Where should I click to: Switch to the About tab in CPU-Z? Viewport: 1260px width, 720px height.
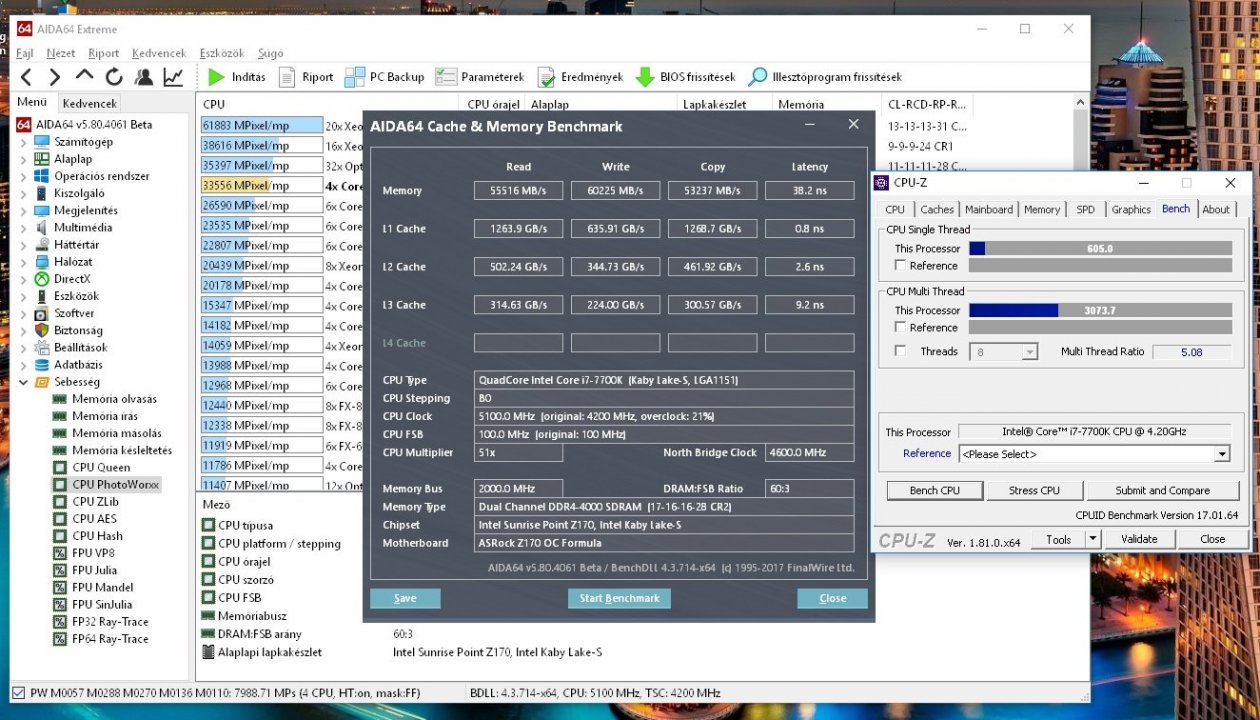click(x=1216, y=209)
